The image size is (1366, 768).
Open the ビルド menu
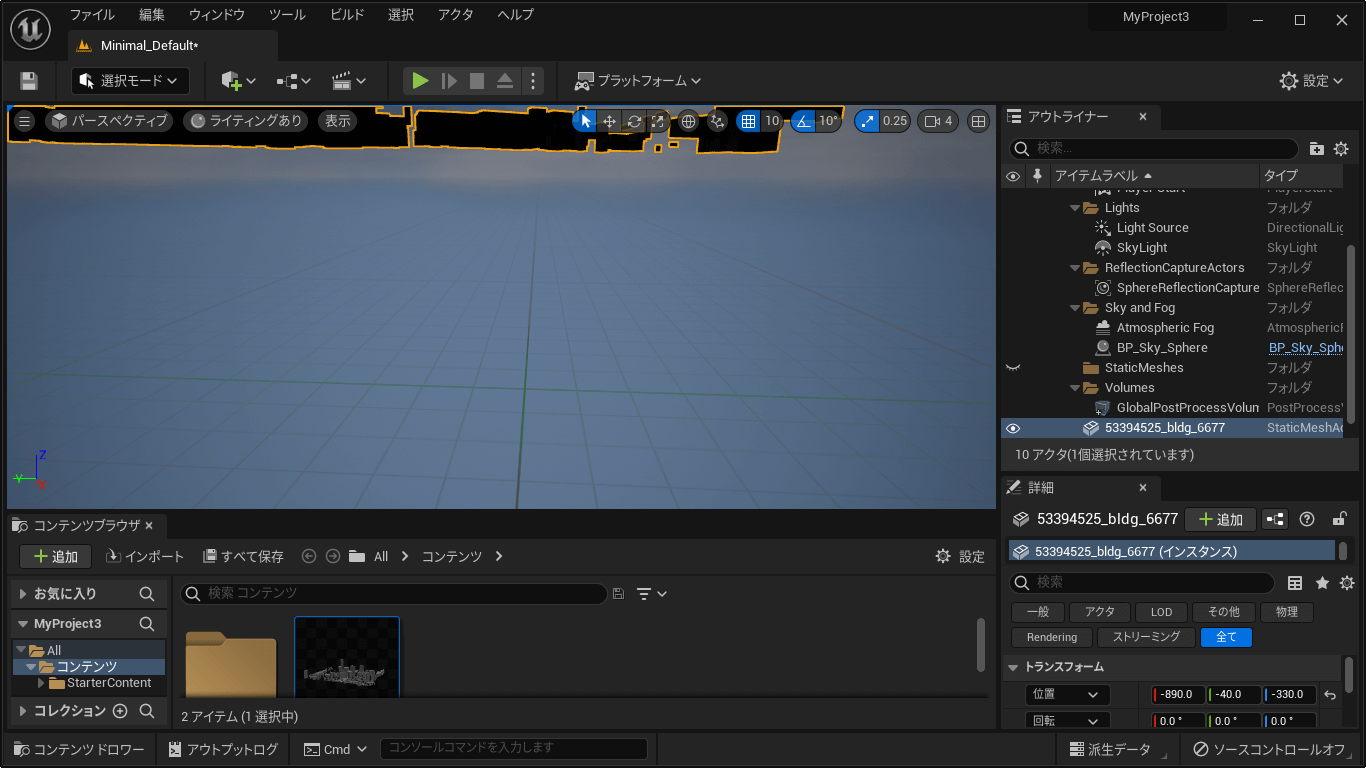(x=347, y=15)
